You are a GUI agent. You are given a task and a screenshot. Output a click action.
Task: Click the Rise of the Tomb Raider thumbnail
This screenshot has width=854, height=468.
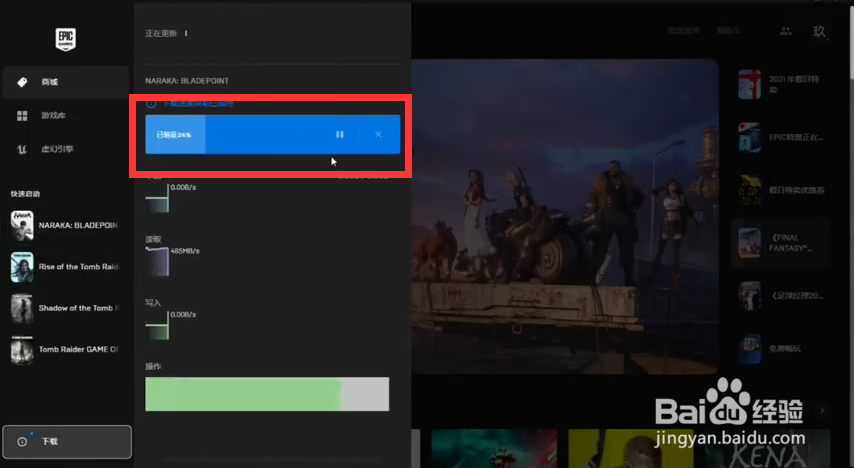click(x=22, y=267)
